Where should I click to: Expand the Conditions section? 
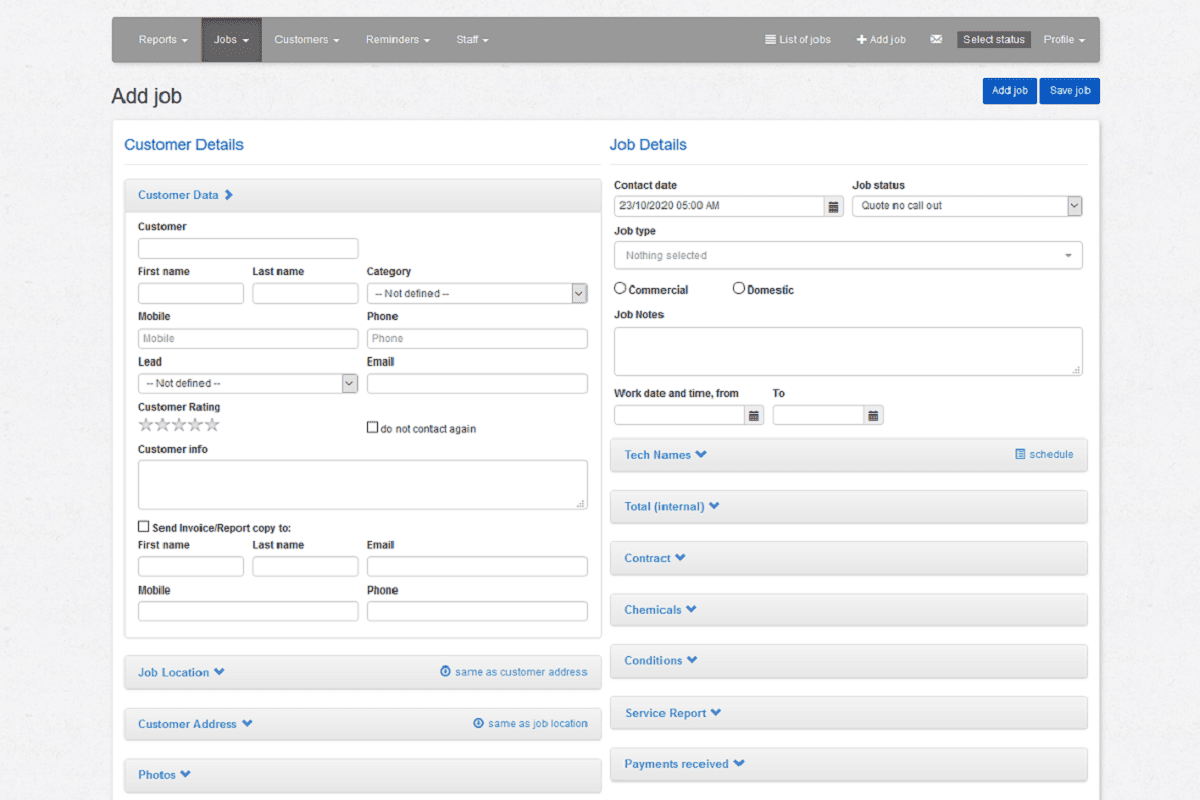point(661,661)
